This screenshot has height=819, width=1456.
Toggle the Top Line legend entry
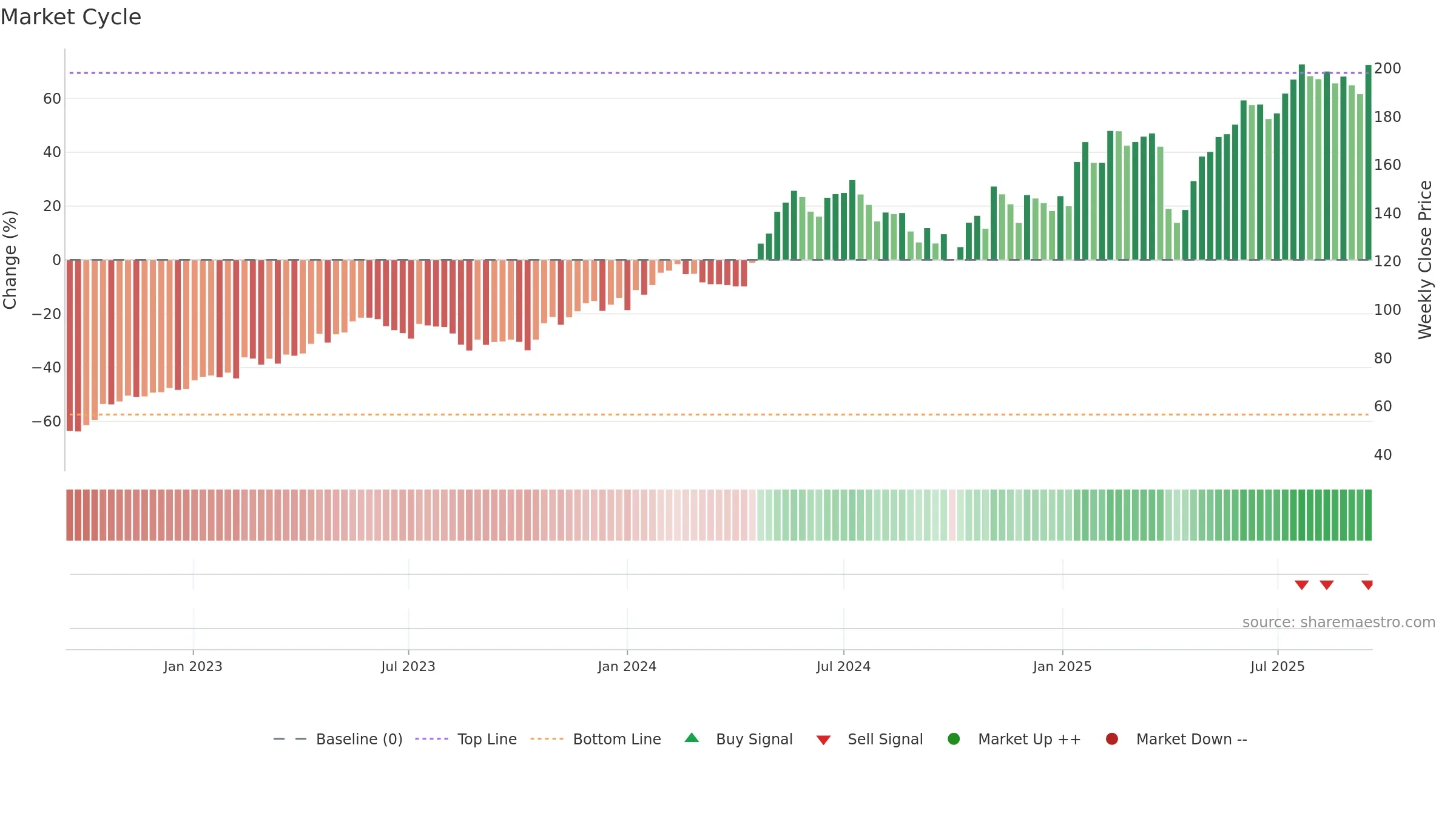pyautogui.click(x=466, y=739)
